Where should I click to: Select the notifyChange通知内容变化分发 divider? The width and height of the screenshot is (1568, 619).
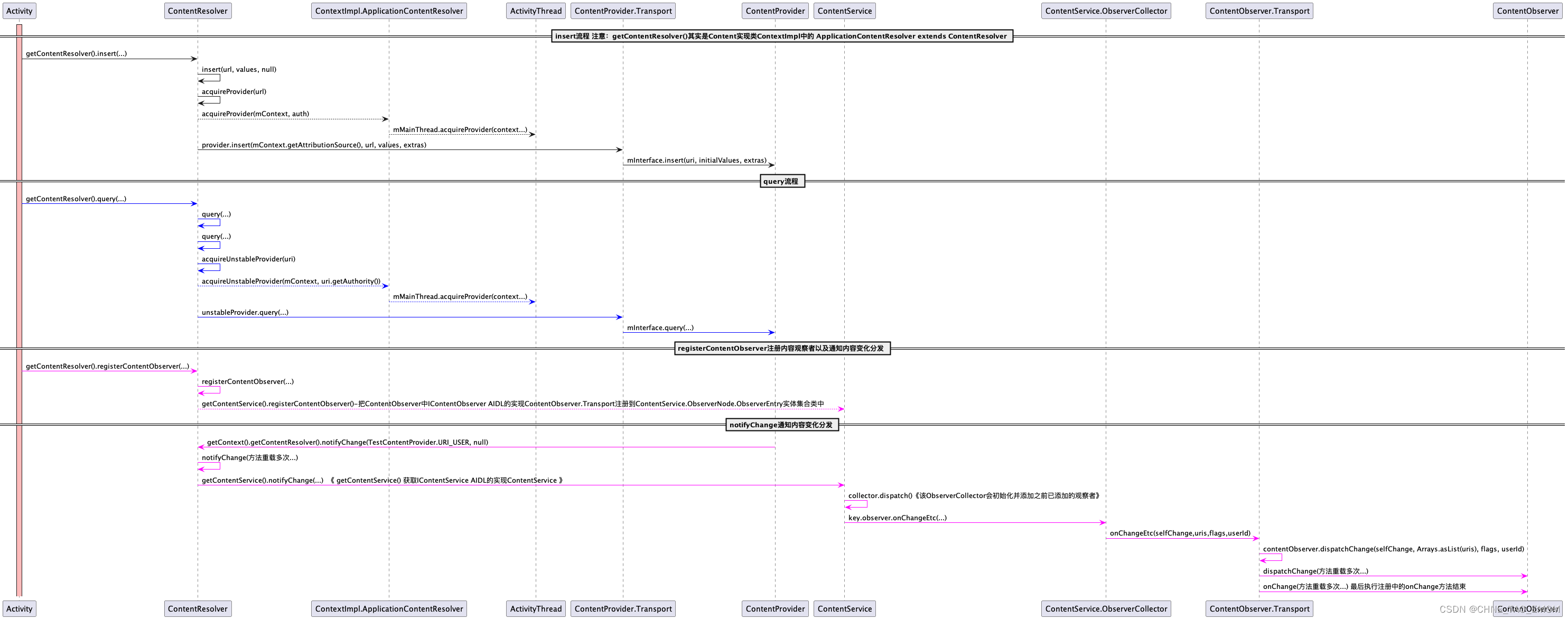tap(781, 425)
